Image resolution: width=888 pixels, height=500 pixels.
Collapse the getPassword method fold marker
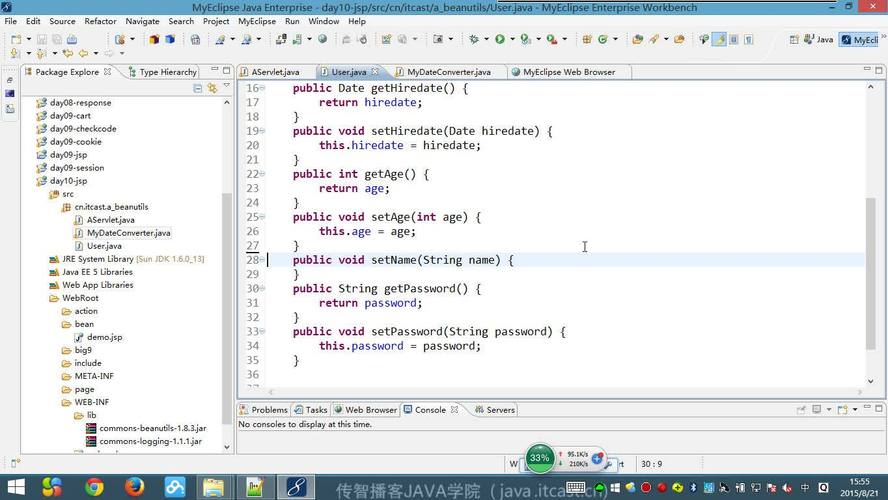click(x=264, y=289)
